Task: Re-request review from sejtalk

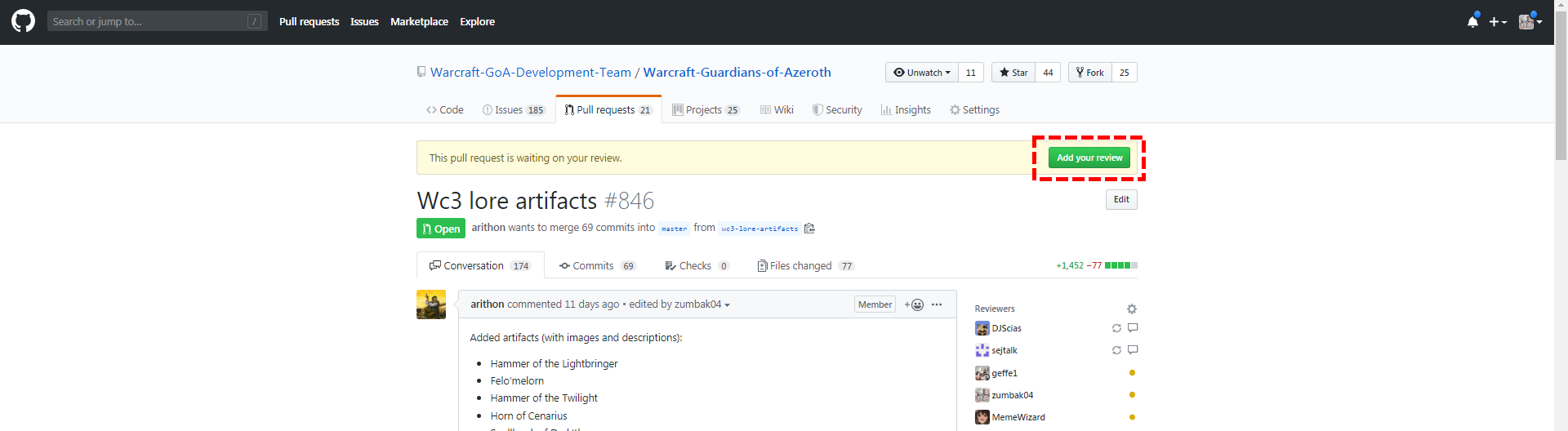Action: [x=1116, y=350]
